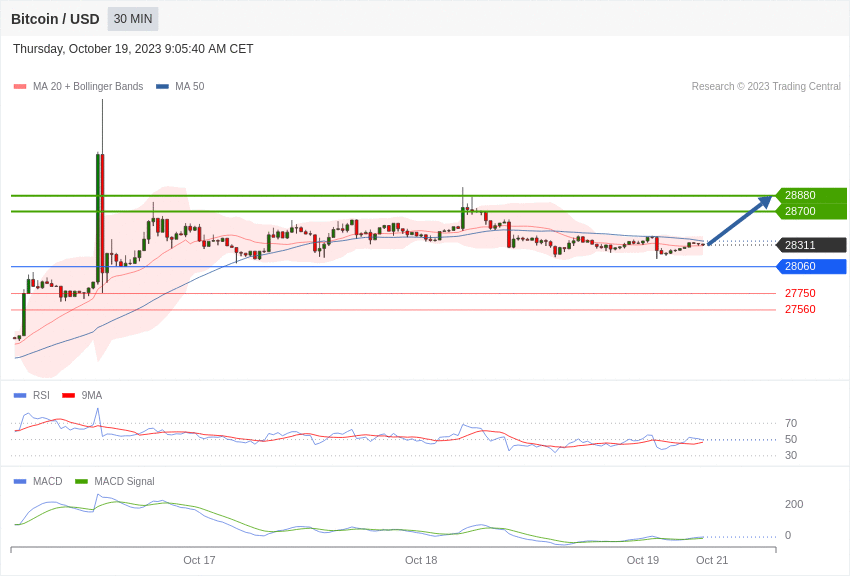This screenshot has height=576, width=850.
Task: Click the Oct 19 date axis label
Action: (x=642, y=560)
